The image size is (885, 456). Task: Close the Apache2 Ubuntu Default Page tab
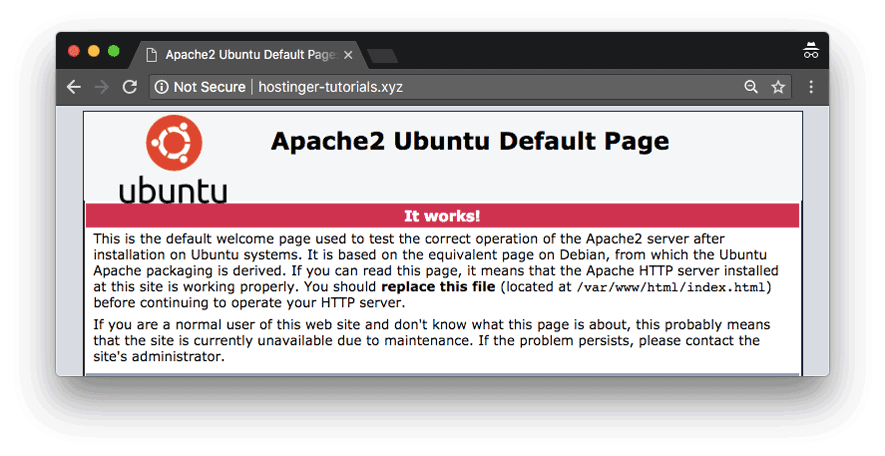pos(348,55)
